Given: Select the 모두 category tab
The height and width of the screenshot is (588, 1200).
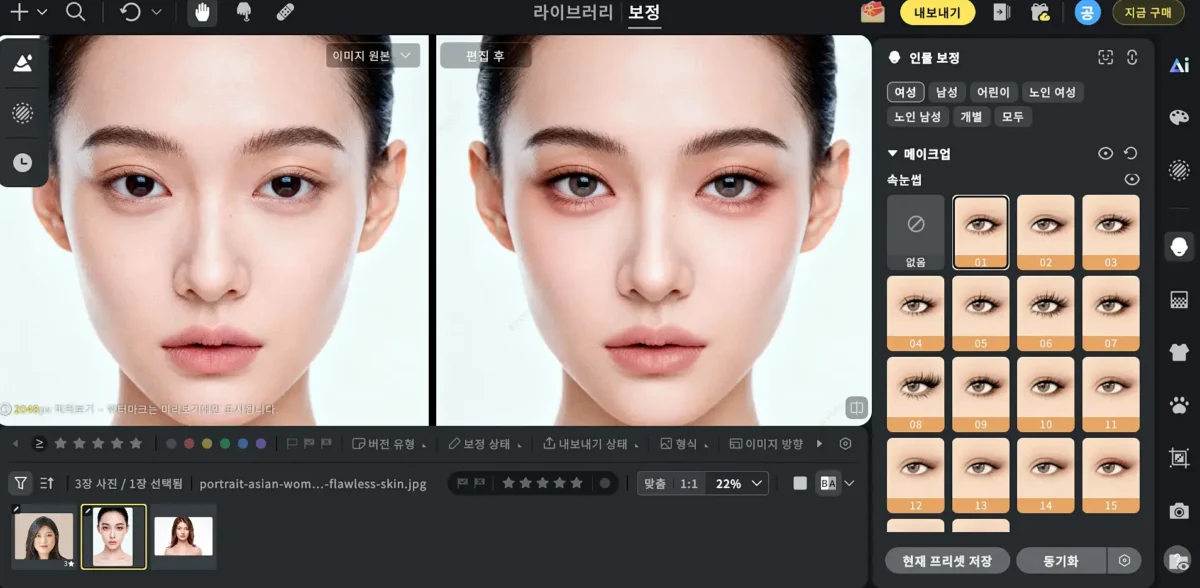Looking at the screenshot, I should 1013,117.
